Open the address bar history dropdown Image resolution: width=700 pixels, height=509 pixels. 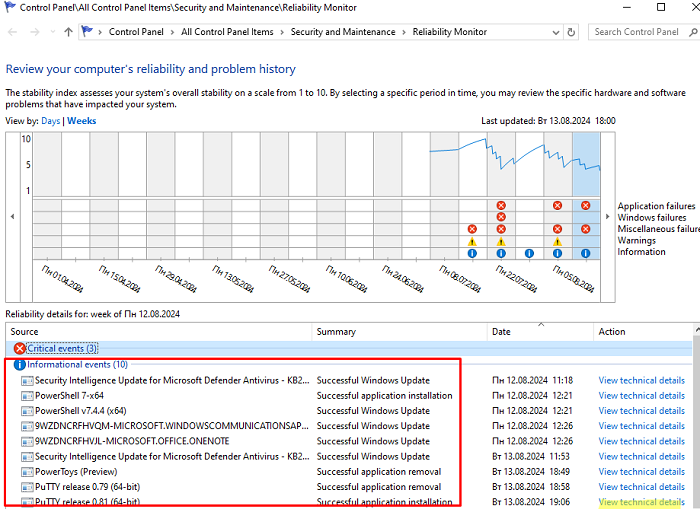click(556, 32)
